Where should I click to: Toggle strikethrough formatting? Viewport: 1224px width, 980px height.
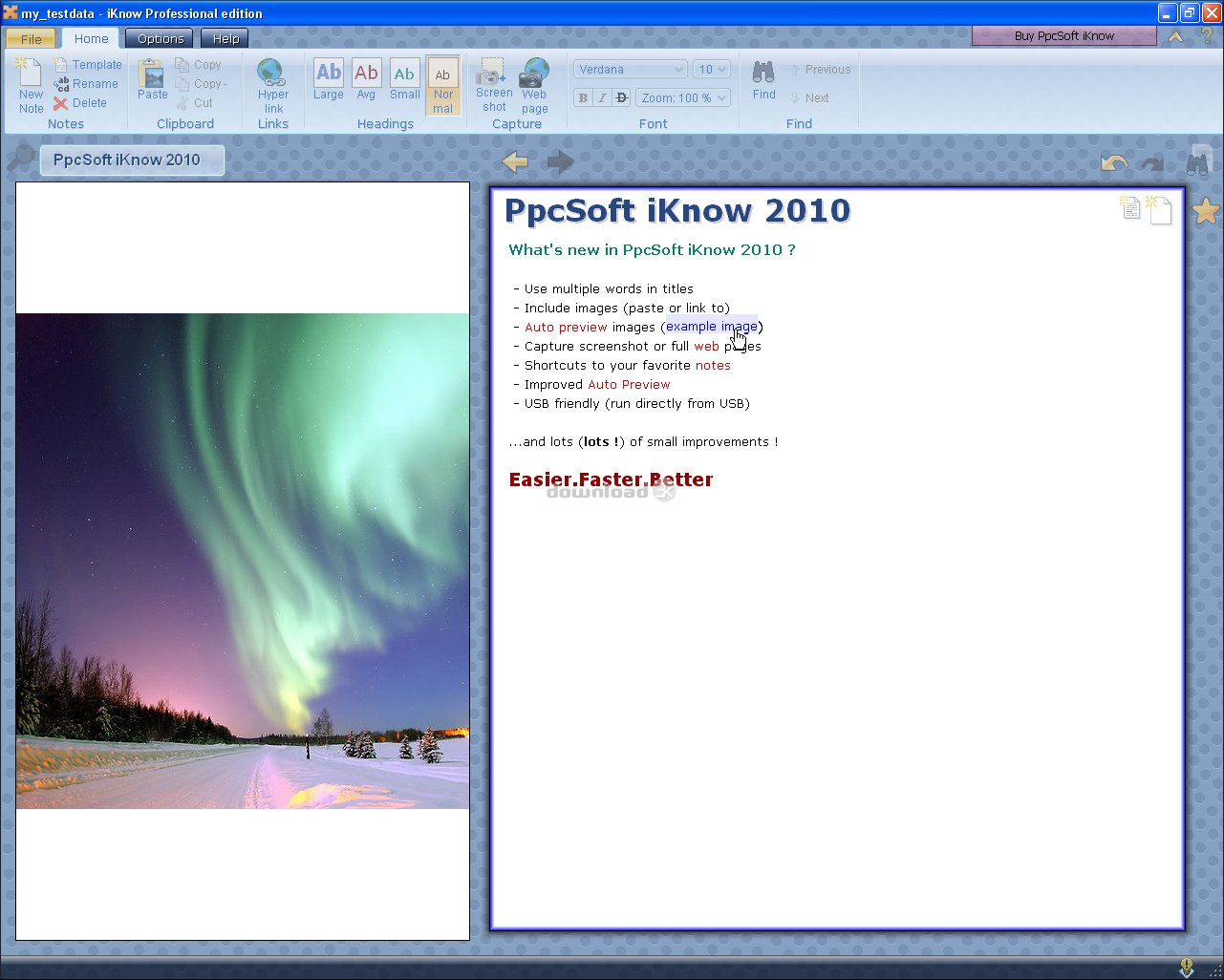(x=621, y=97)
